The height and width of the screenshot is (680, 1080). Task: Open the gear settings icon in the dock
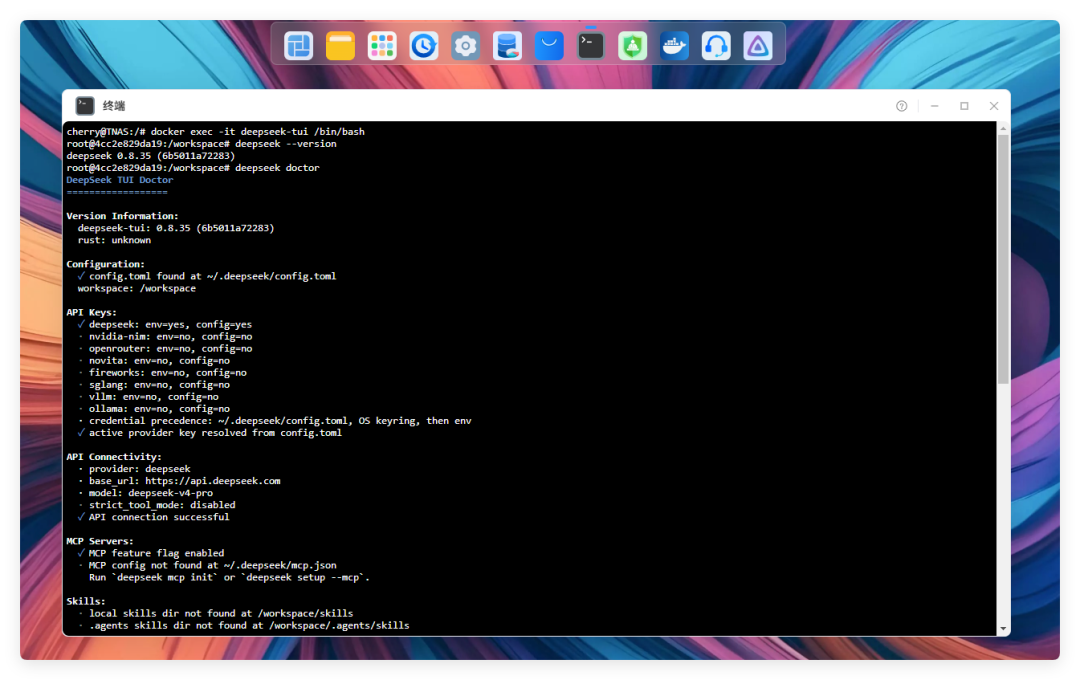click(x=466, y=46)
